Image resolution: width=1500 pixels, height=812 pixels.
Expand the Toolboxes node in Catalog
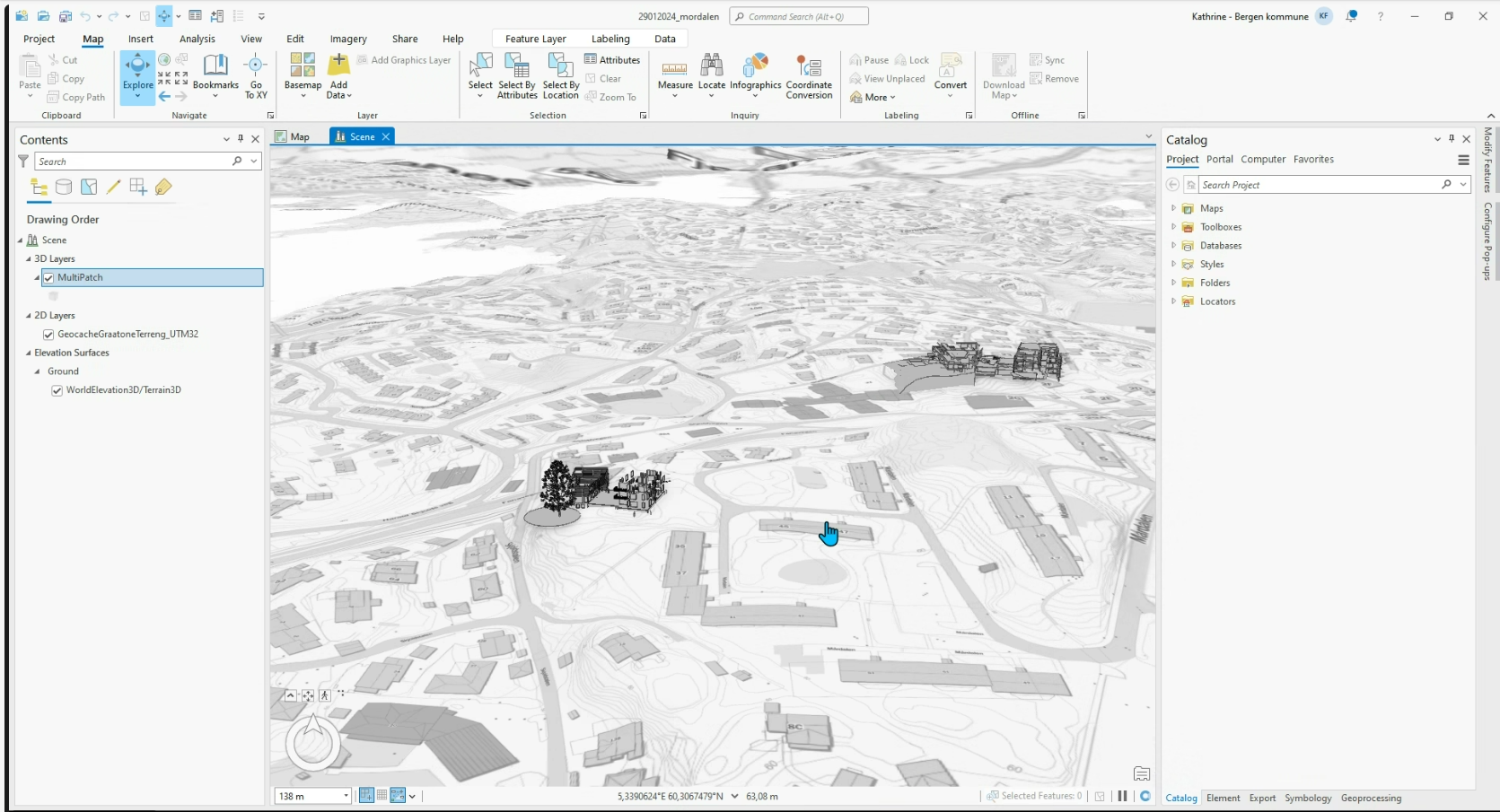1173,227
